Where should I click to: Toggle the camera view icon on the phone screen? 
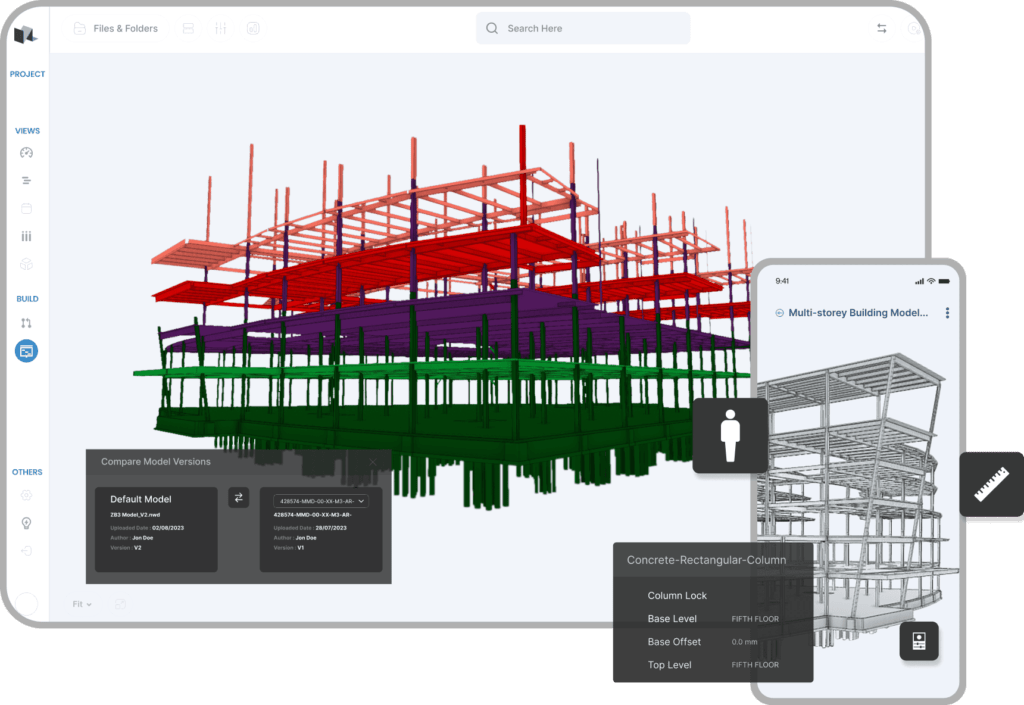click(918, 641)
